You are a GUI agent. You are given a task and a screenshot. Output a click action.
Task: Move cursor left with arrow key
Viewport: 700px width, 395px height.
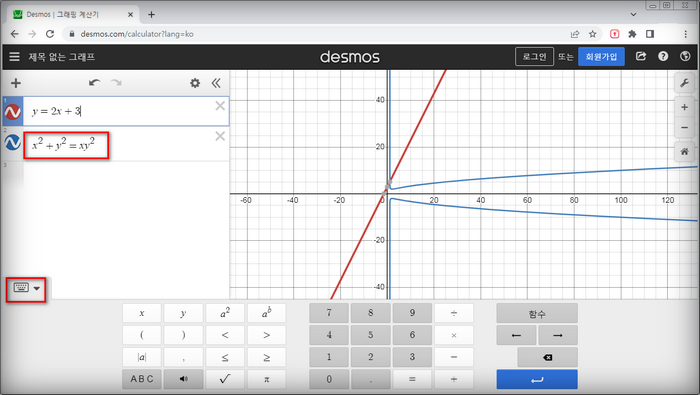[516, 335]
